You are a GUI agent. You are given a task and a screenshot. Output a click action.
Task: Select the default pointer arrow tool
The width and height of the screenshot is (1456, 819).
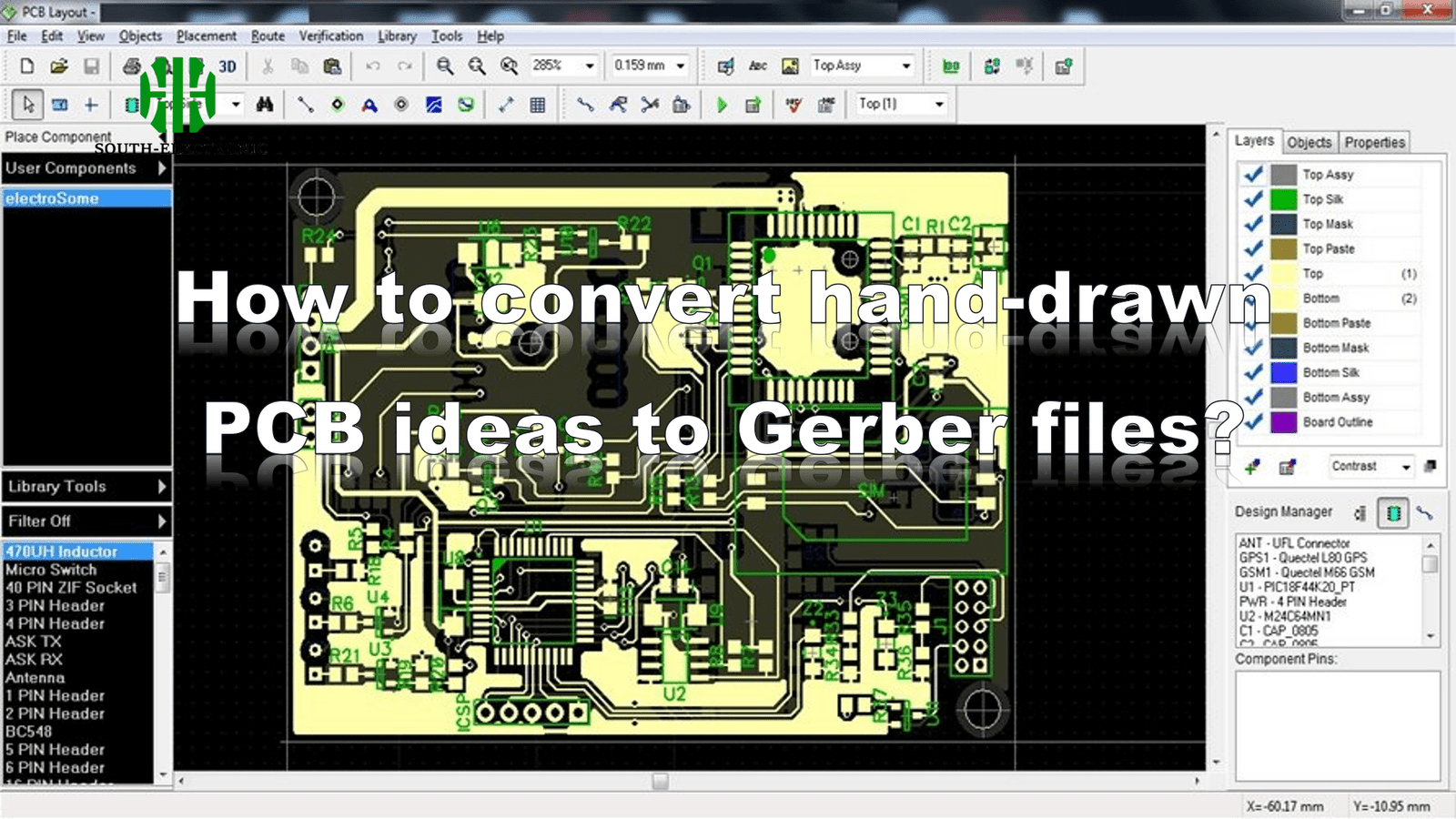pyautogui.click(x=28, y=105)
